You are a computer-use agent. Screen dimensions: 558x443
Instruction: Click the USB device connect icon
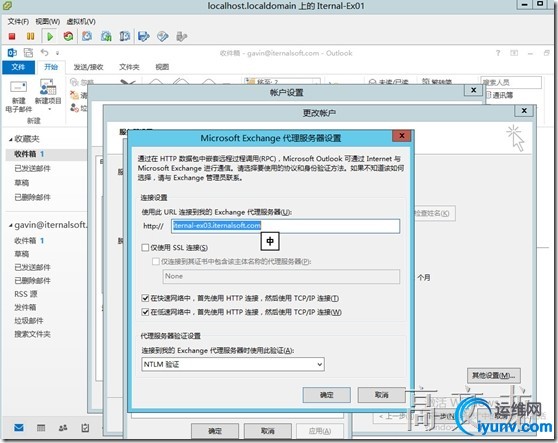point(181,36)
